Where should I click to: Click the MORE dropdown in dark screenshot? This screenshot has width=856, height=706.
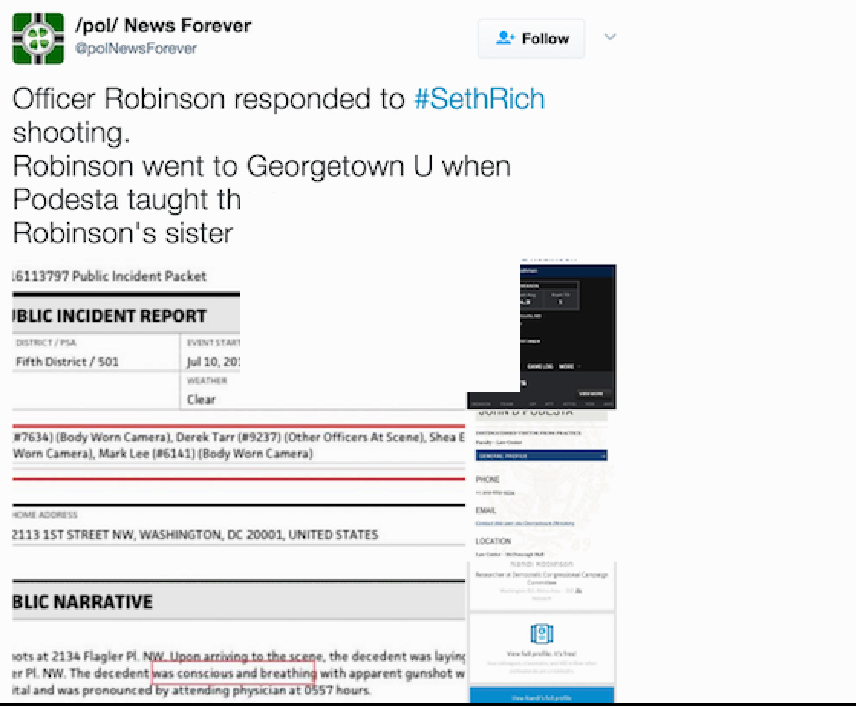(x=568, y=366)
